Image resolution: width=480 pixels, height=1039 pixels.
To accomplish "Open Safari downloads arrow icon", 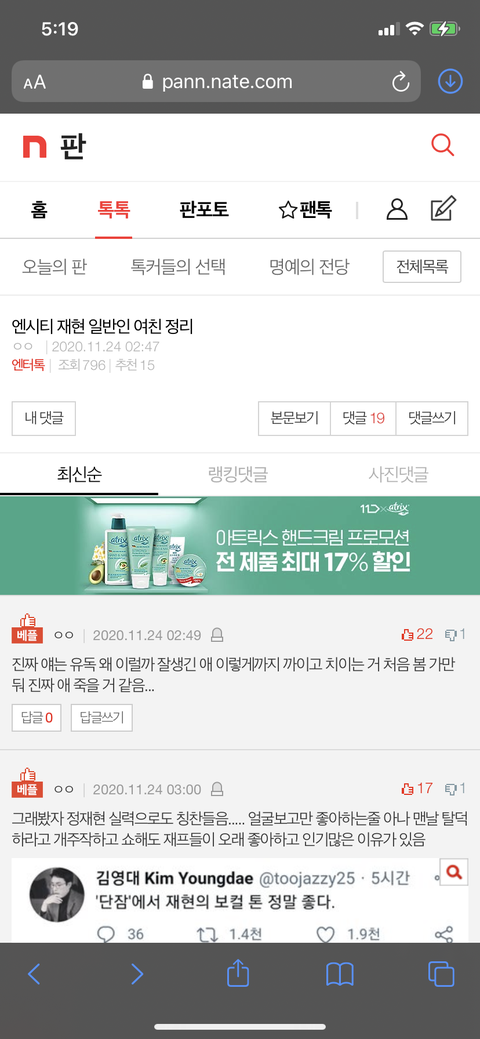I will pos(450,81).
